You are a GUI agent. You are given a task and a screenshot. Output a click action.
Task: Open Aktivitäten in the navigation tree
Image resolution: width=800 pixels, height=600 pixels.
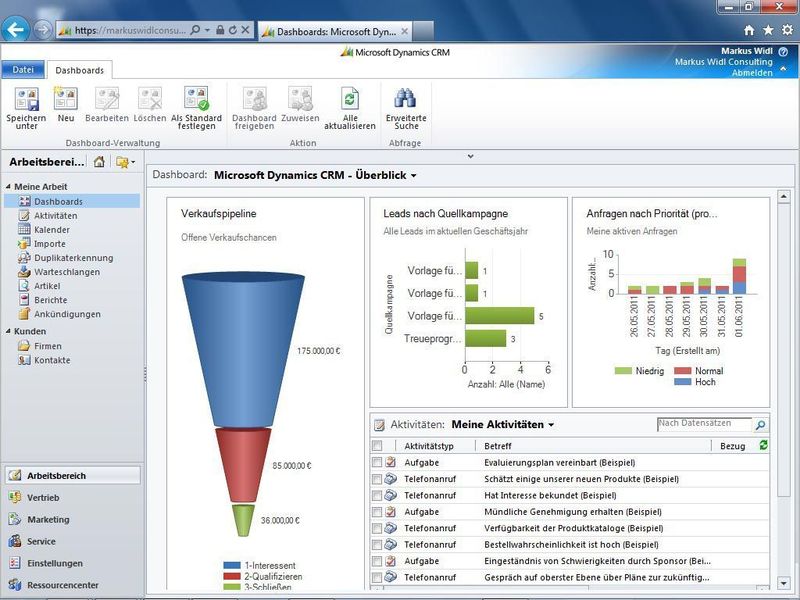pos(56,215)
